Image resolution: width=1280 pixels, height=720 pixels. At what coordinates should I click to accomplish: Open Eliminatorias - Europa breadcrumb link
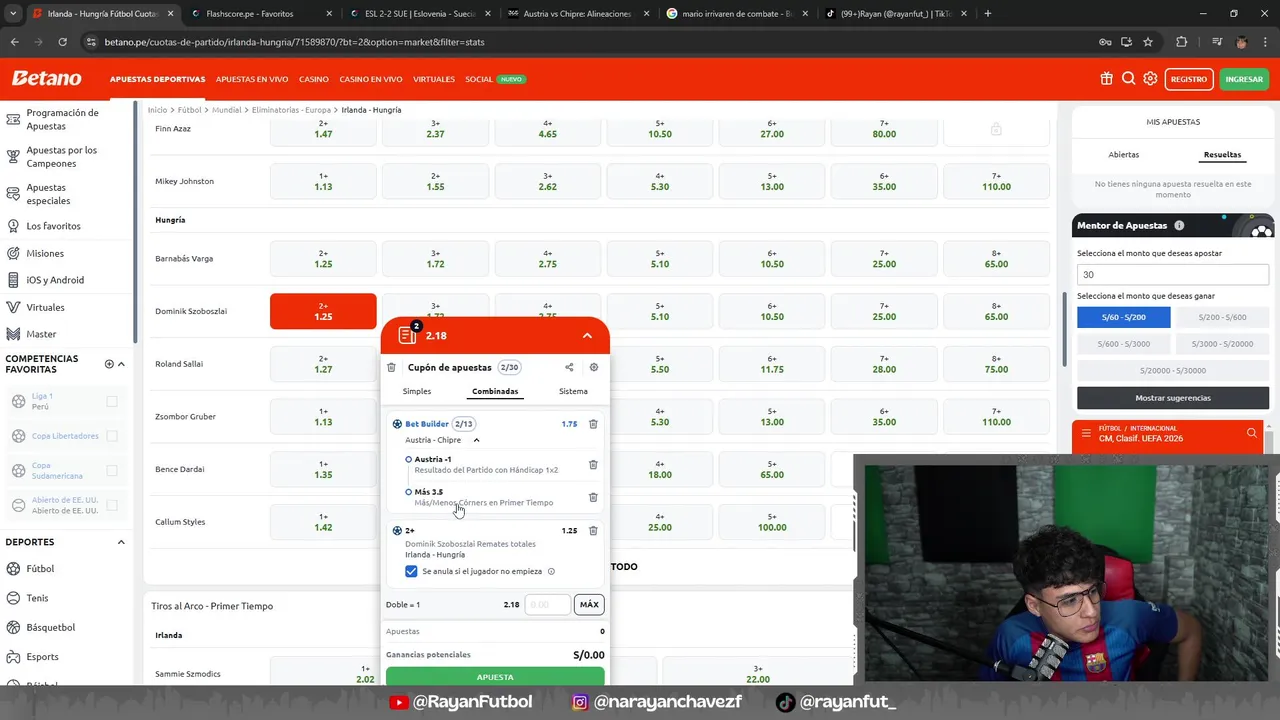(x=291, y=110)
